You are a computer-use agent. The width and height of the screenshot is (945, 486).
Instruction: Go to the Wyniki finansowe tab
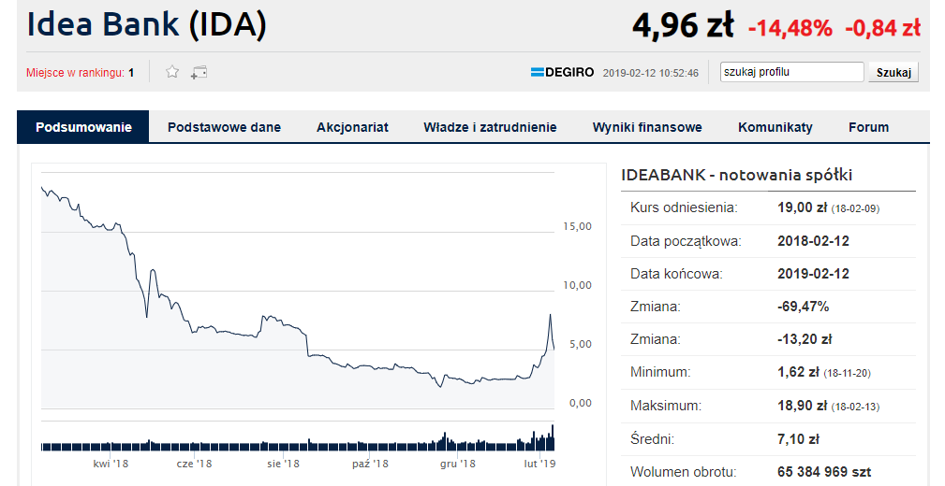coord(647,127)
